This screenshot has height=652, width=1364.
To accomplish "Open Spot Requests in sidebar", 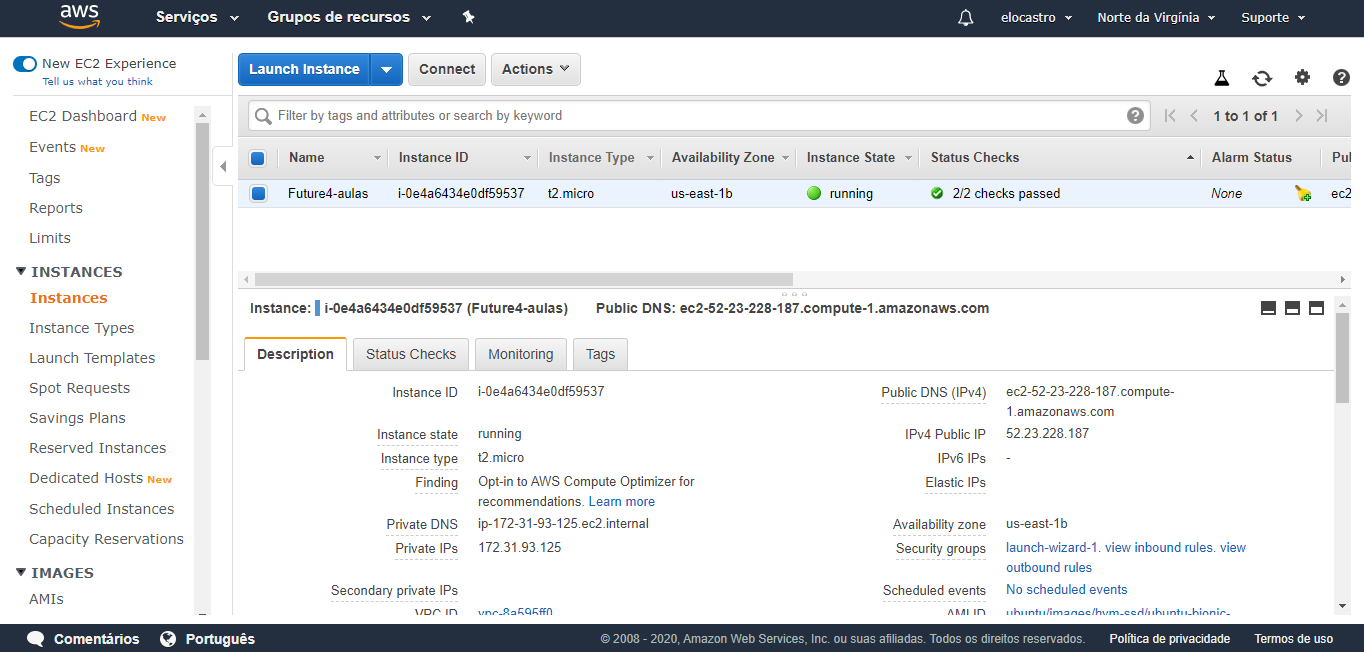I will click(80, 388).
